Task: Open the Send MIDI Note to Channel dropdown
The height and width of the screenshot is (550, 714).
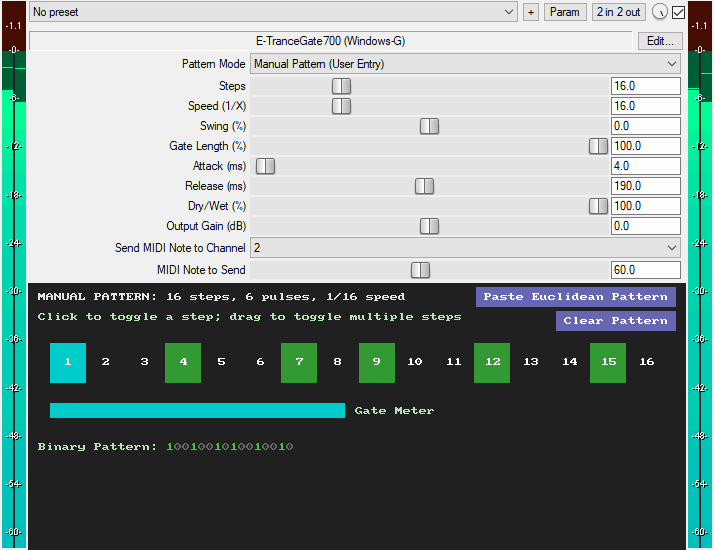Action: [465, 248]
